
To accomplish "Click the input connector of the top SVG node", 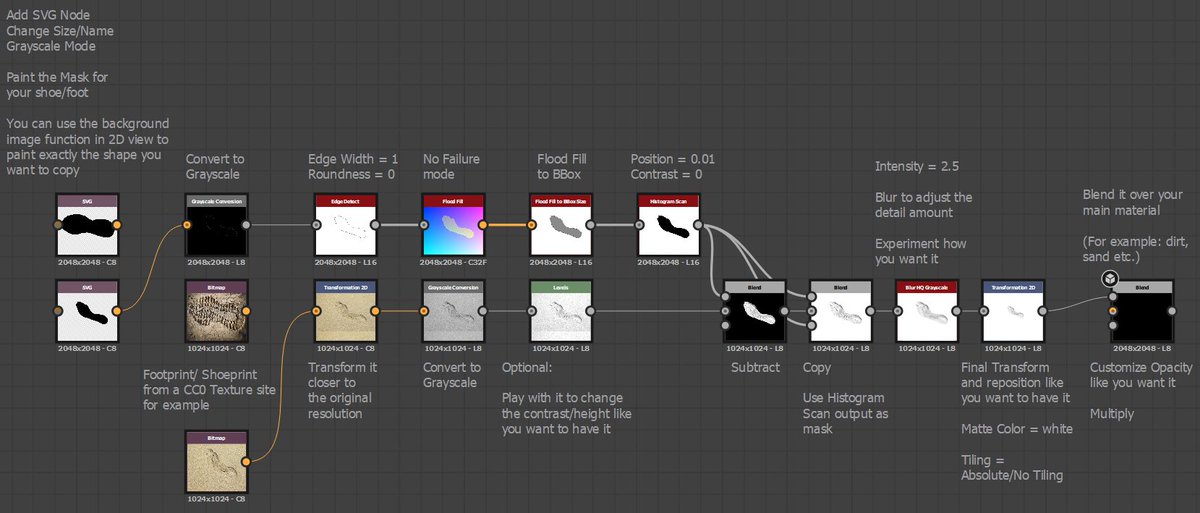I will pyautogui.click(x=56, y=225).
